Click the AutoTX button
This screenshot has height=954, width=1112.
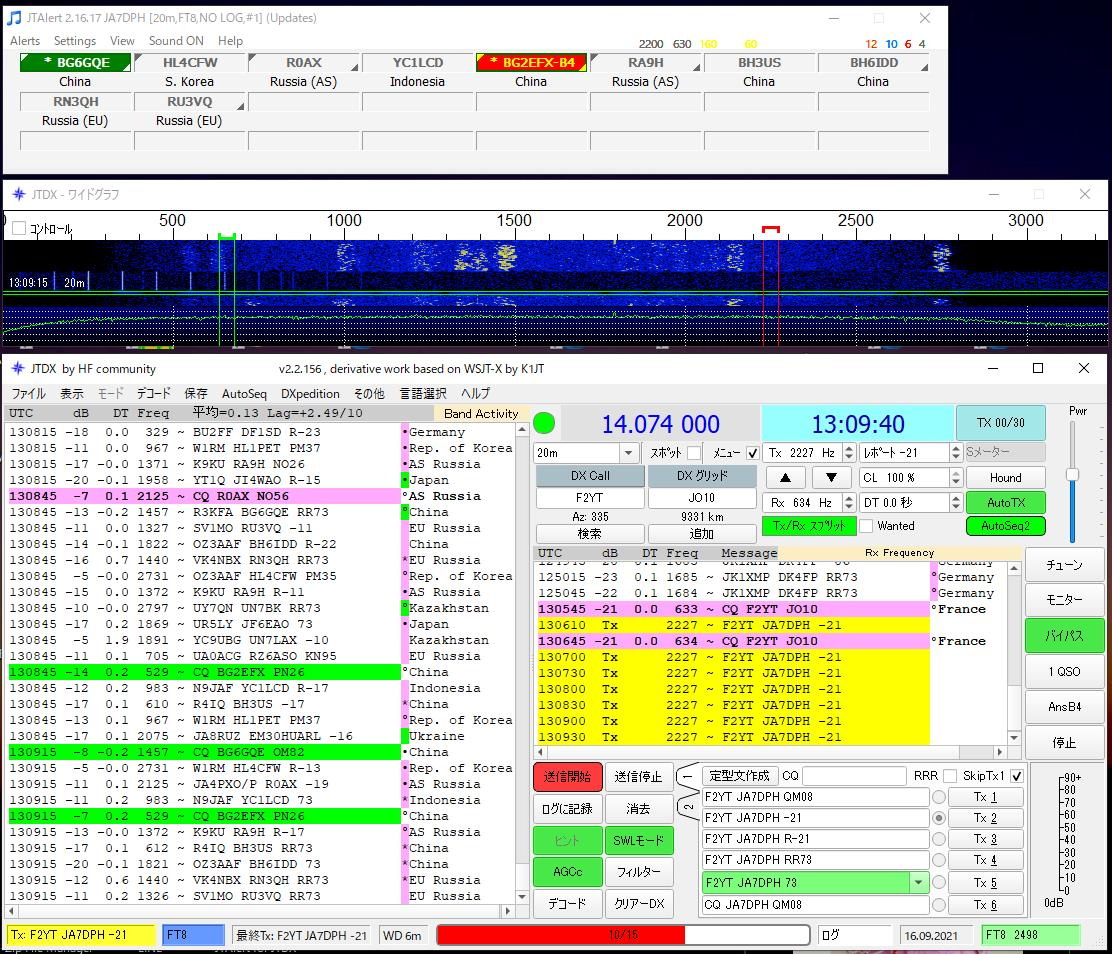1005,502
